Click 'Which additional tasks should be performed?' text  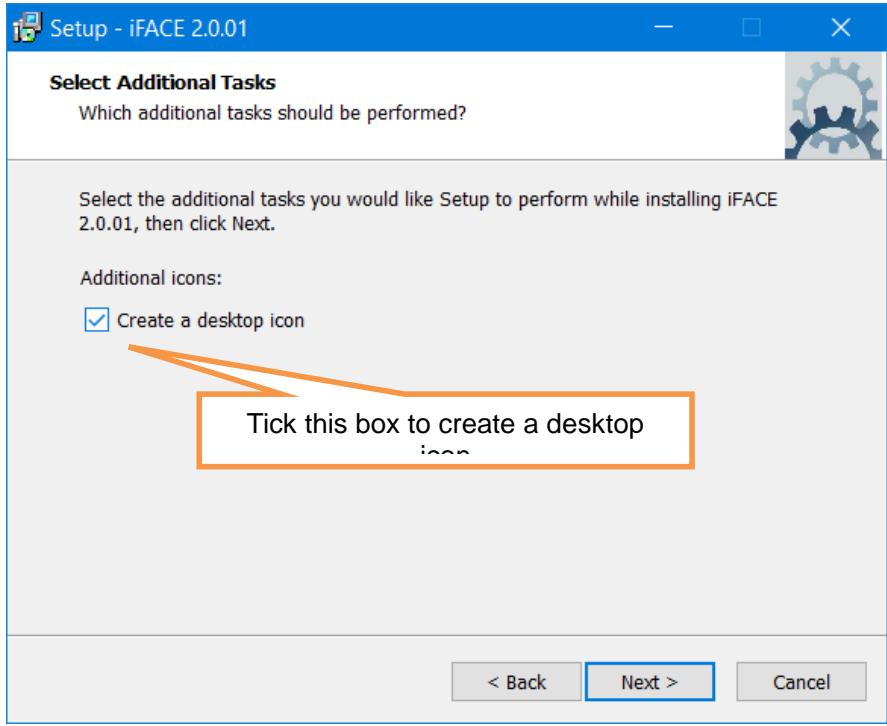click(272, 113)
